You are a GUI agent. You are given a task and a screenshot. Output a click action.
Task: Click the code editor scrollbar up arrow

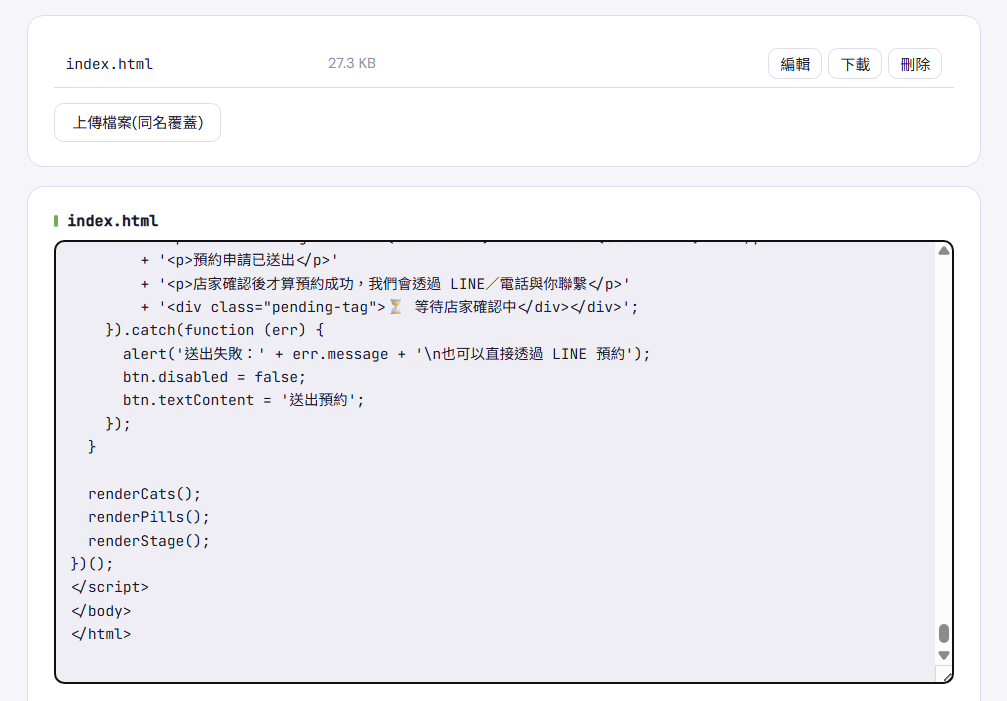coord(943,251)
